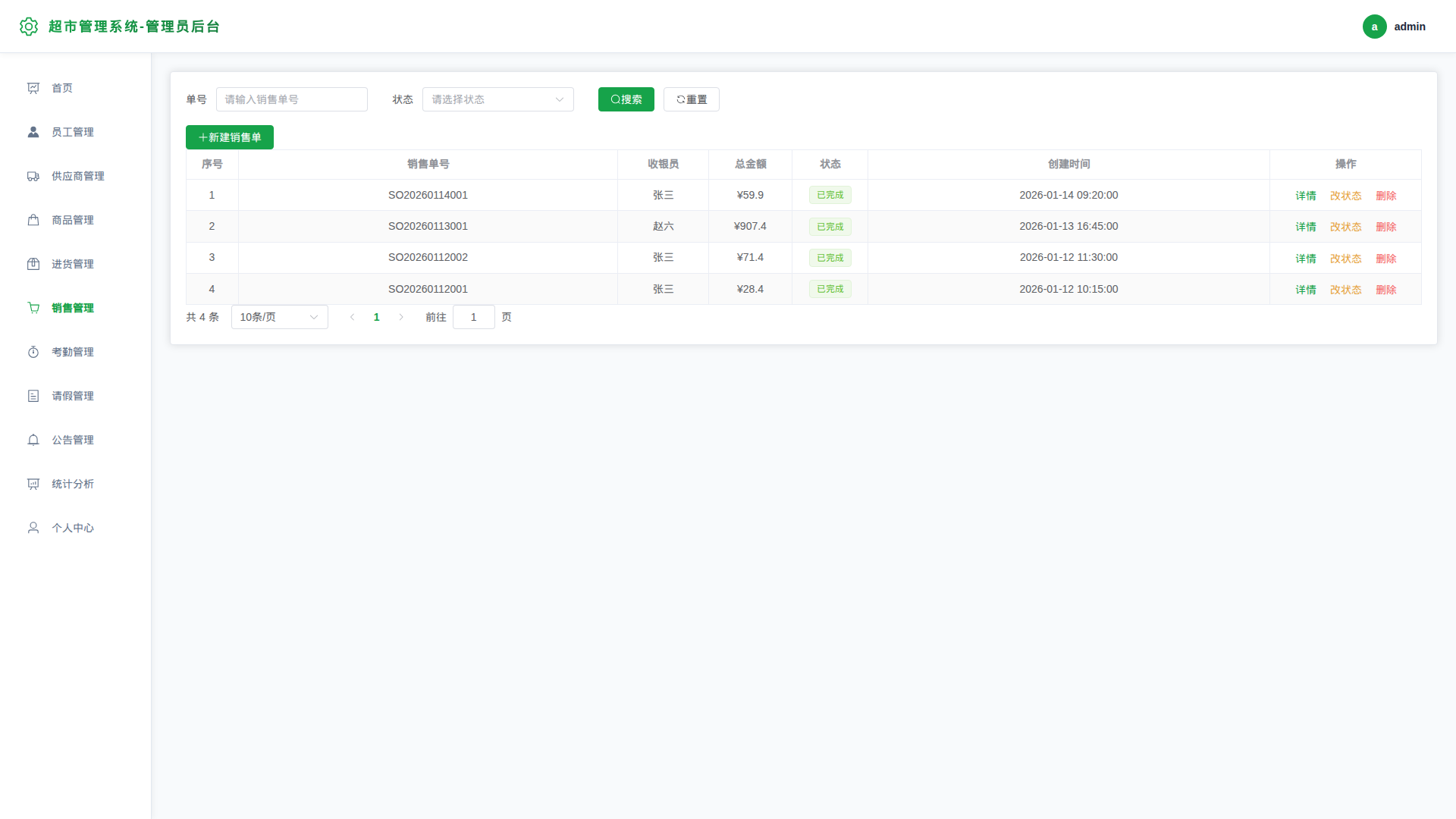Screen dimensions: 1456x819
Task: Open 员工管理 menu item
Action: [76, 132]
